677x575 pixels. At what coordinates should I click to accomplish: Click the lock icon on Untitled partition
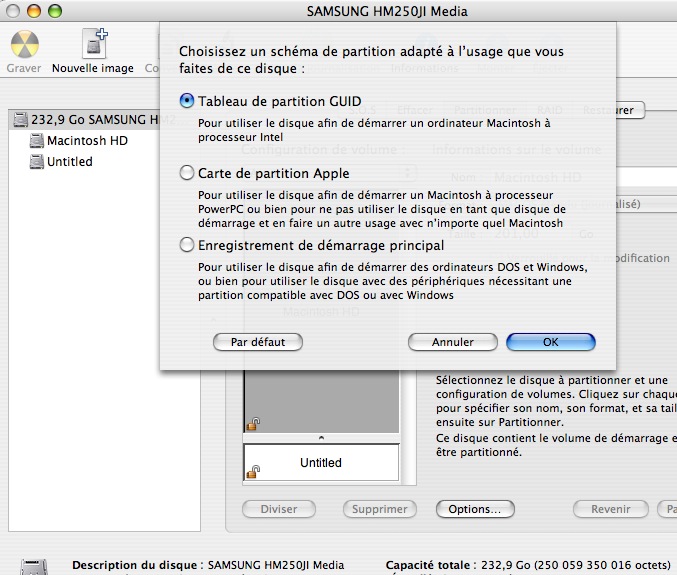[253, 472]
